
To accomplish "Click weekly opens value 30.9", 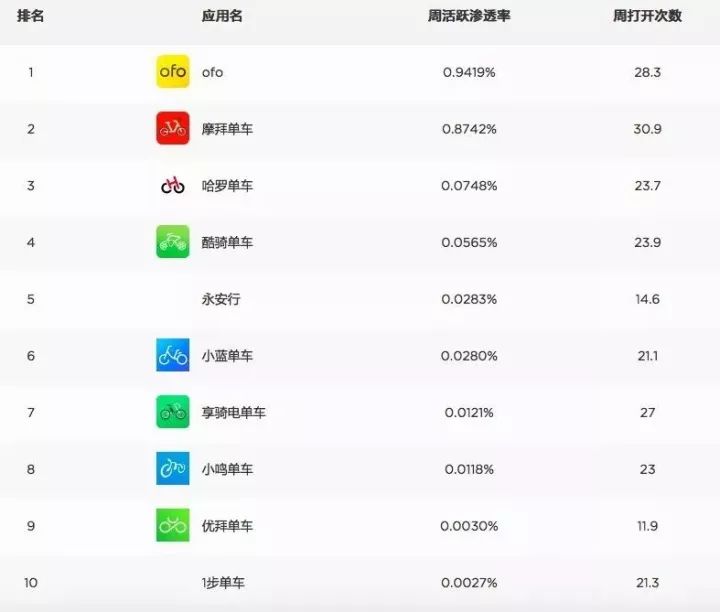I will pos(647,129).
